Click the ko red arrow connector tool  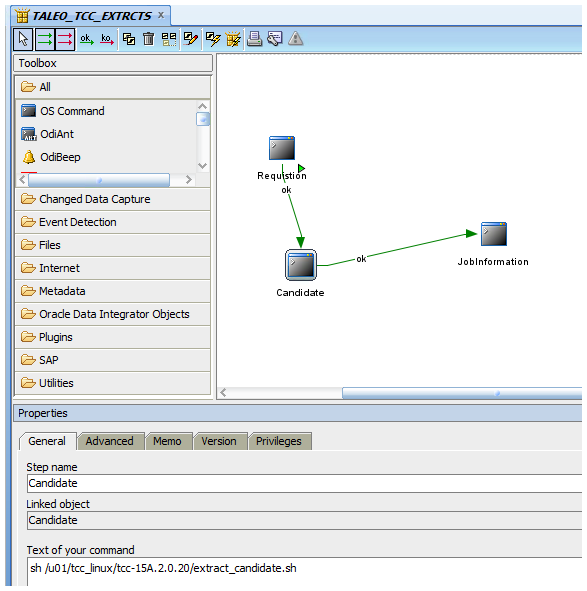pos(107,39)
